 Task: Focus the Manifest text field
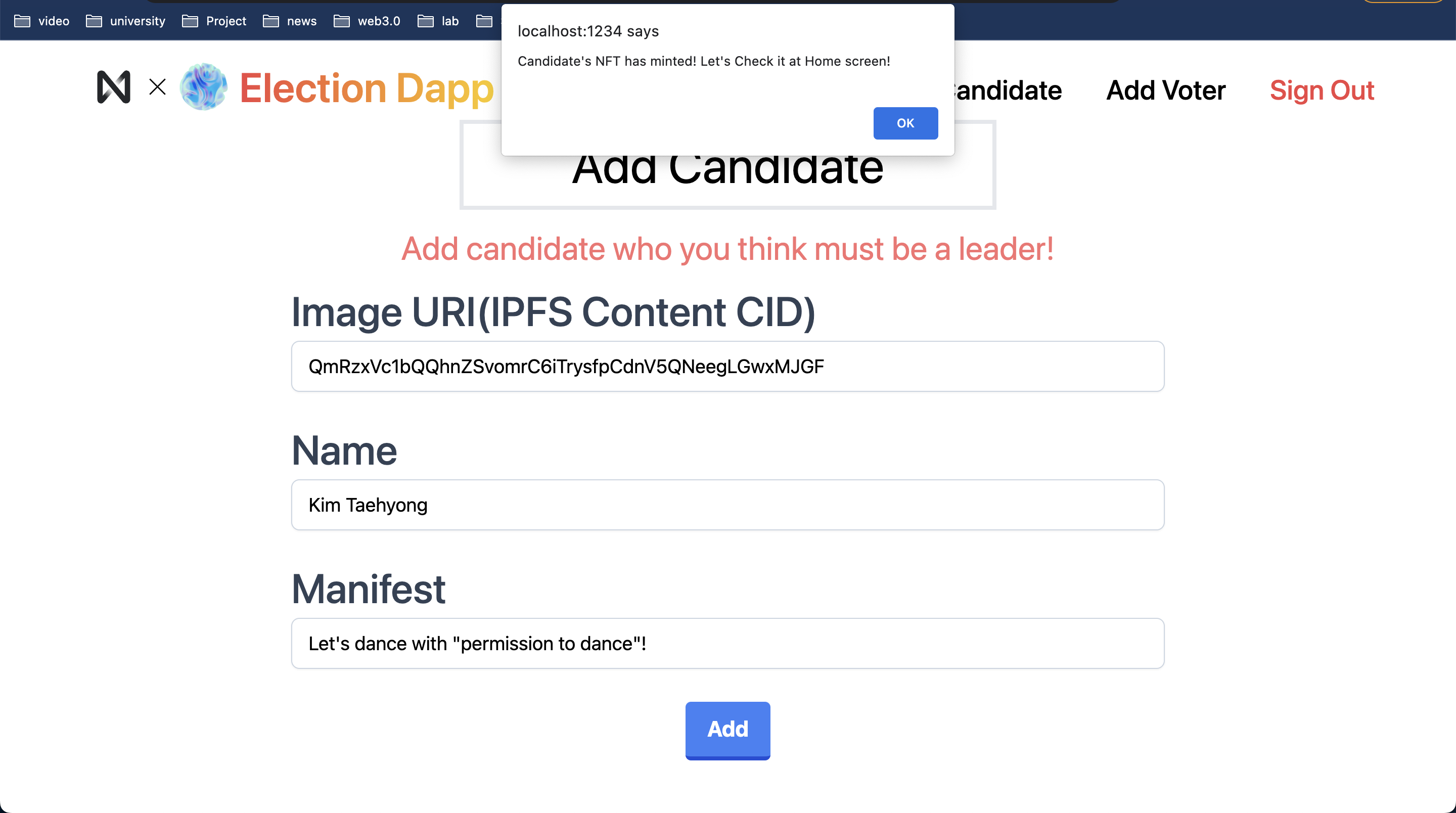[727, 644]
